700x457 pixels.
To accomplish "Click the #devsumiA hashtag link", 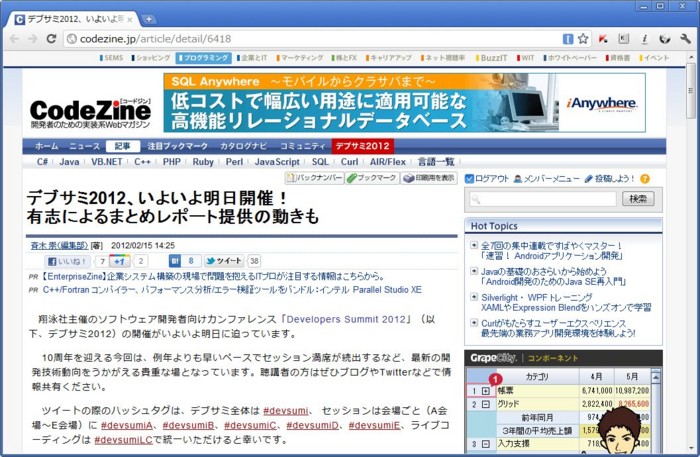I will [127, 425].
